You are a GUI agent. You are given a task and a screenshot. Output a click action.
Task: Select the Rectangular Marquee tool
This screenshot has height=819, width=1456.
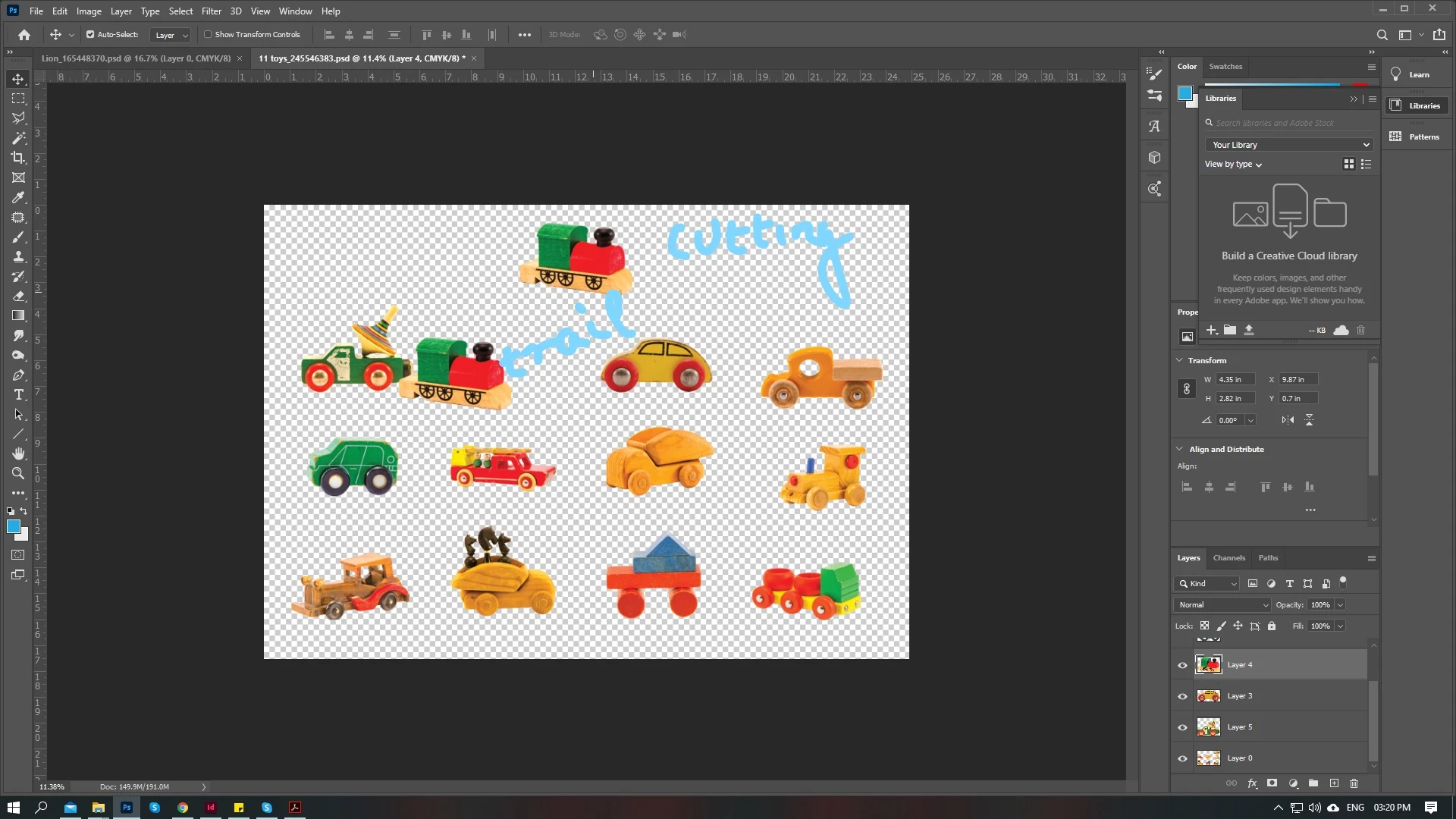click(x=18, y=99)
